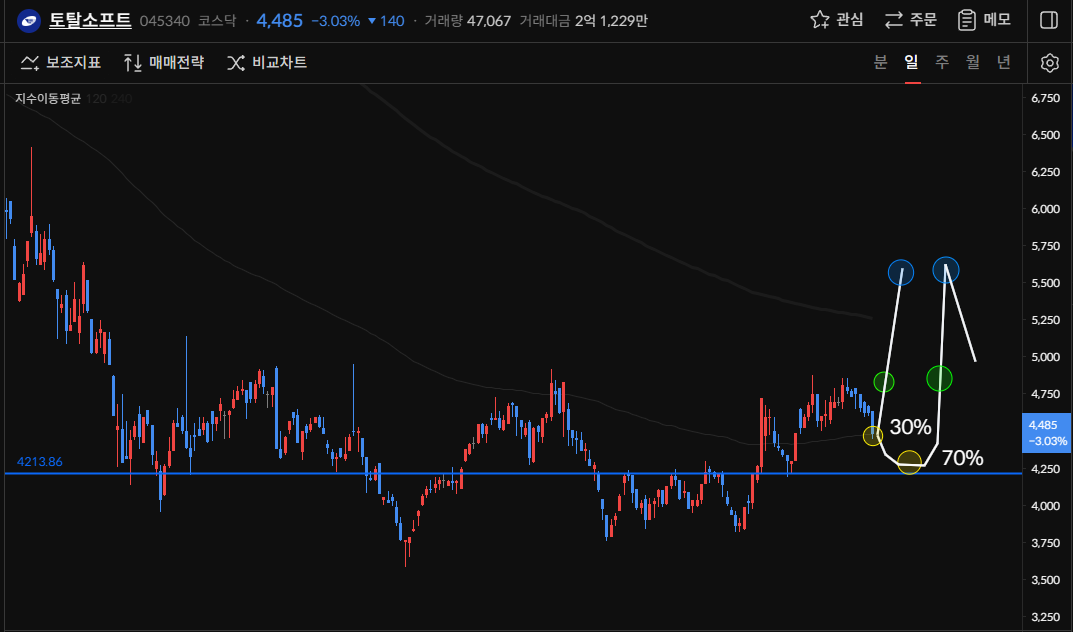Toggle the side panel layout icon
Viewport: 1073px width, 632px height.
(1048, 20)
